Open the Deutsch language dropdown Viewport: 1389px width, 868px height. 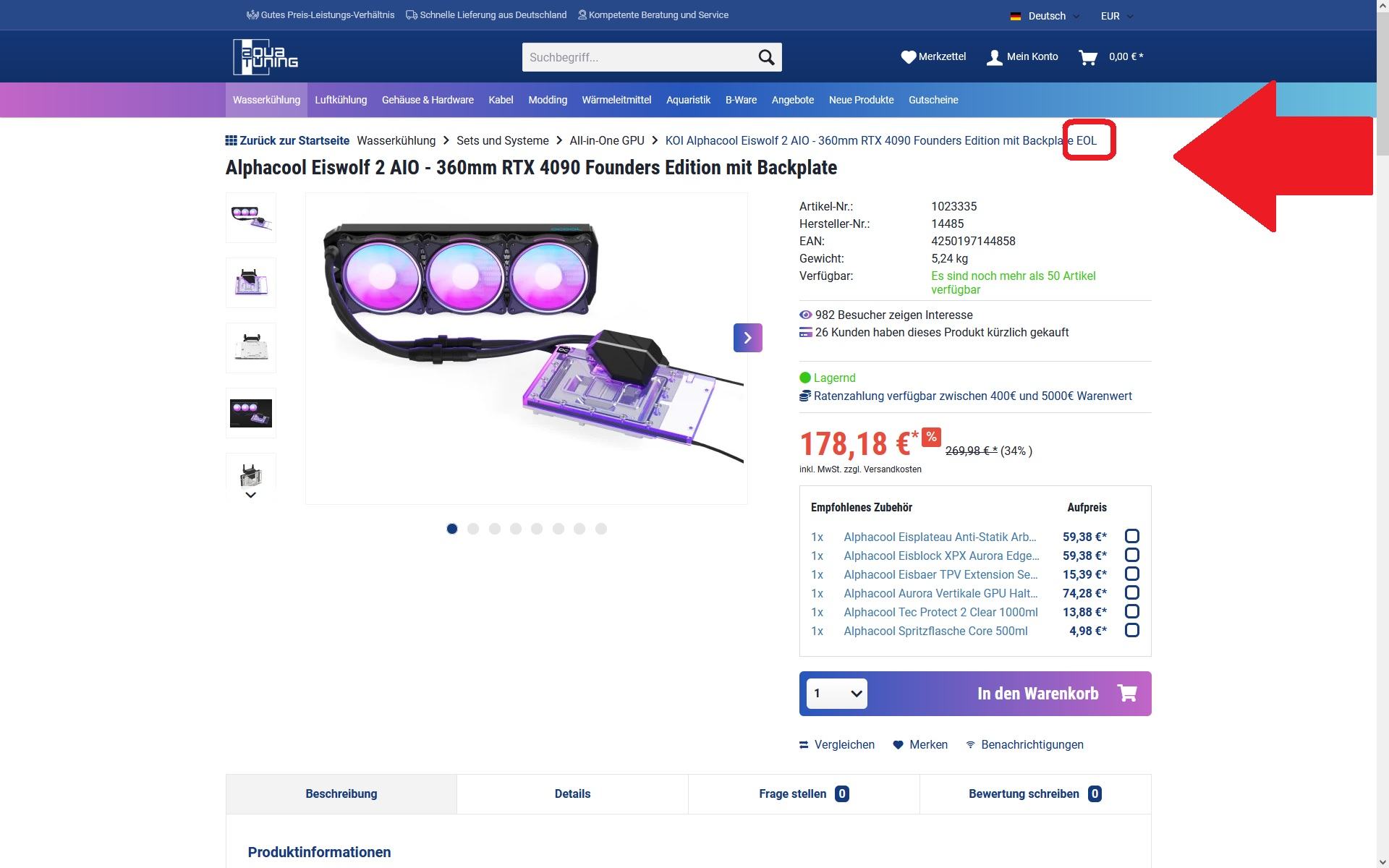(x=1046, y=16)
